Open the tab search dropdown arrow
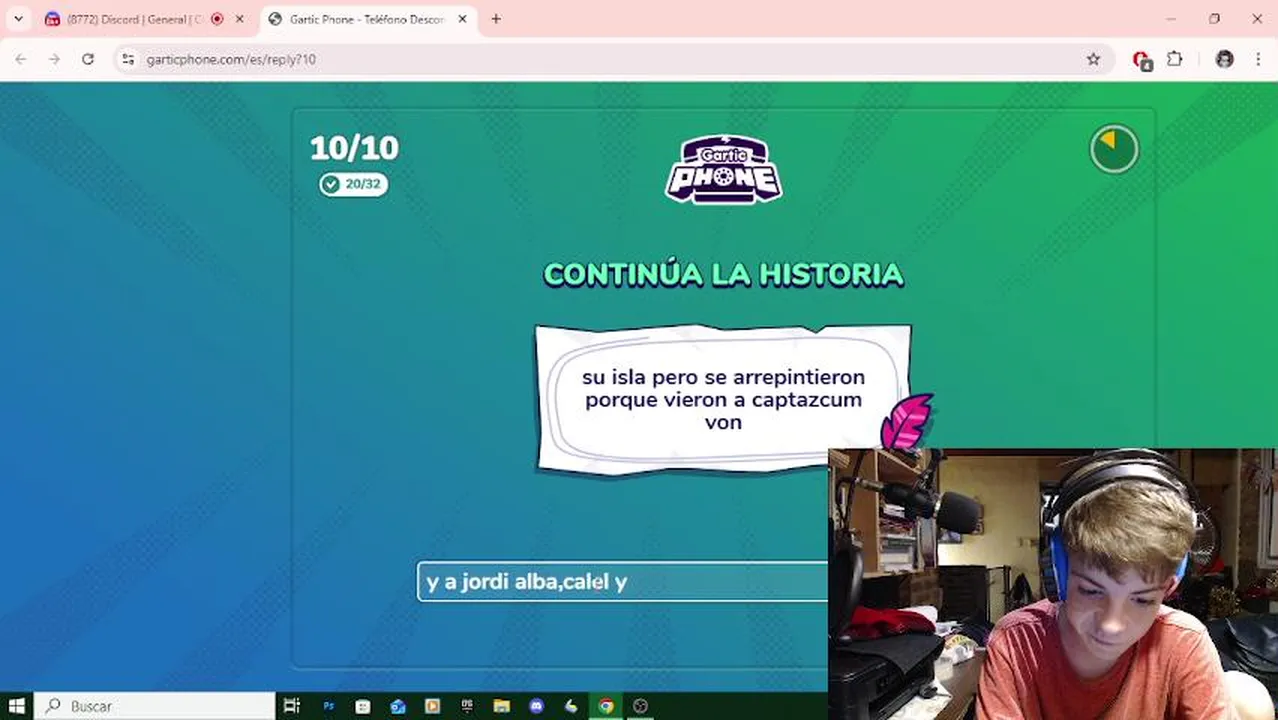Image resolution: width=1278 pixels, height=720 pixels. coord(18,19)
